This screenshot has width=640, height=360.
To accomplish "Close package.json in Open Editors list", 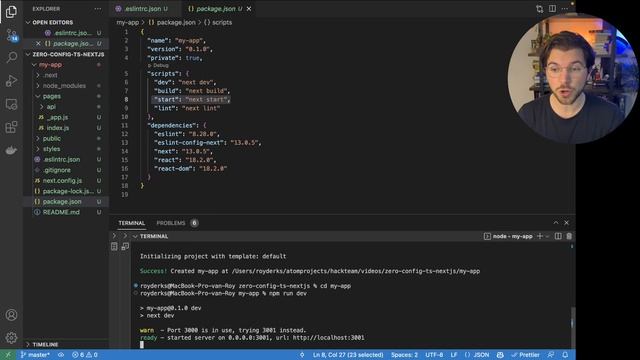I will [38, 43].
